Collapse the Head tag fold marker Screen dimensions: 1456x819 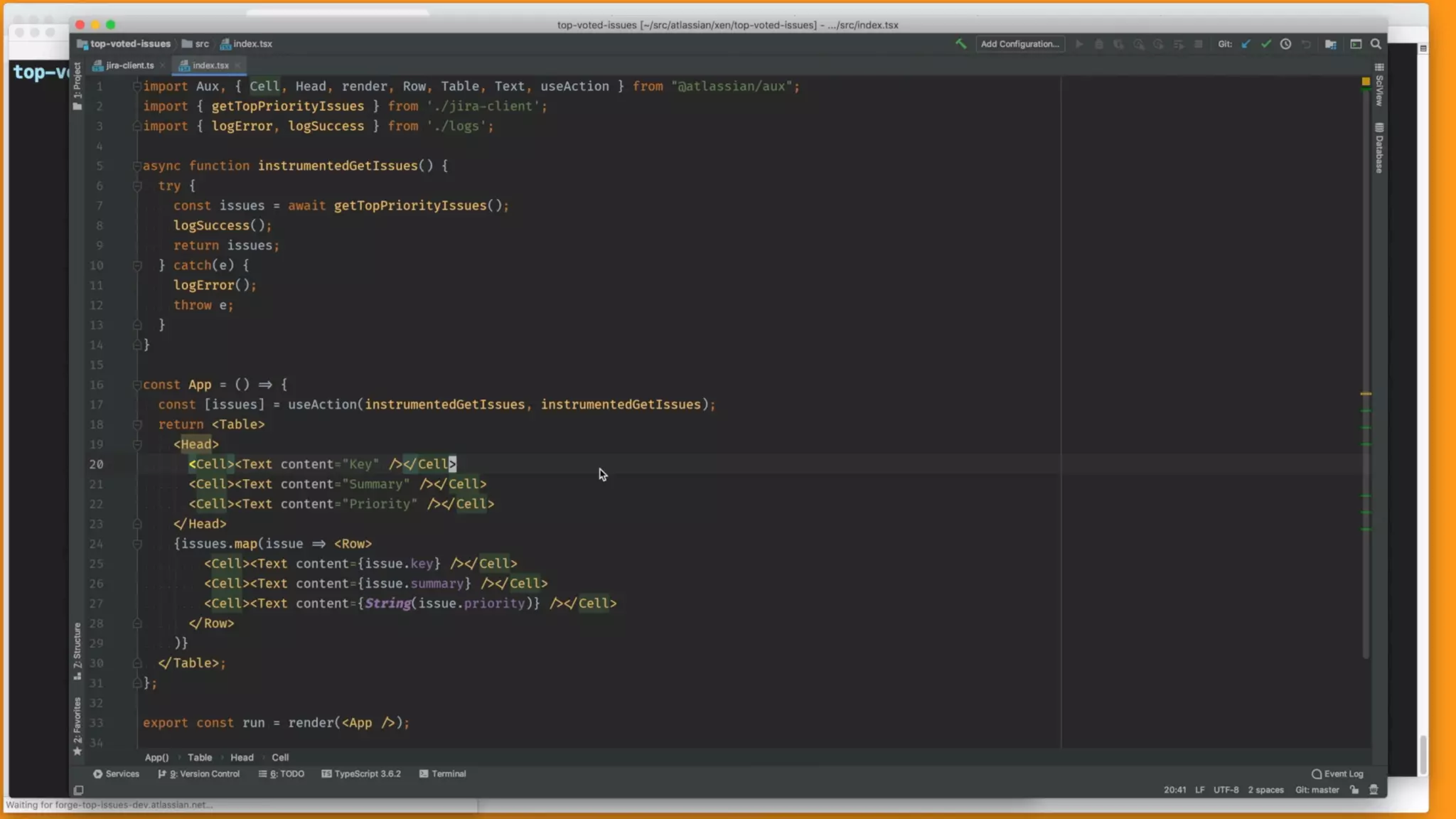click(x=137, y=444)
